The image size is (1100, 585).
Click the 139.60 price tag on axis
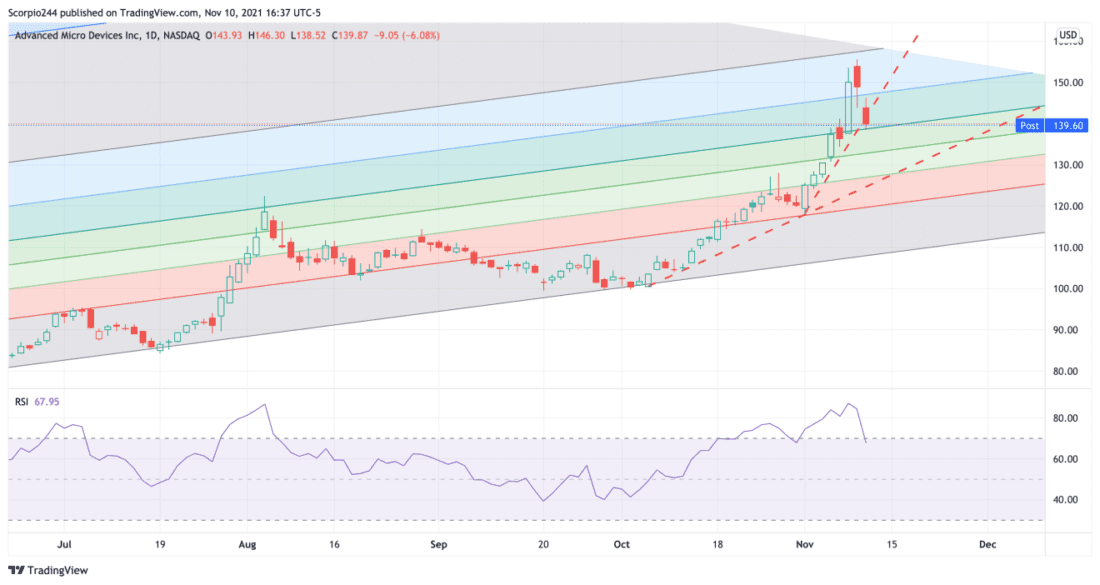pos(1067,126)
